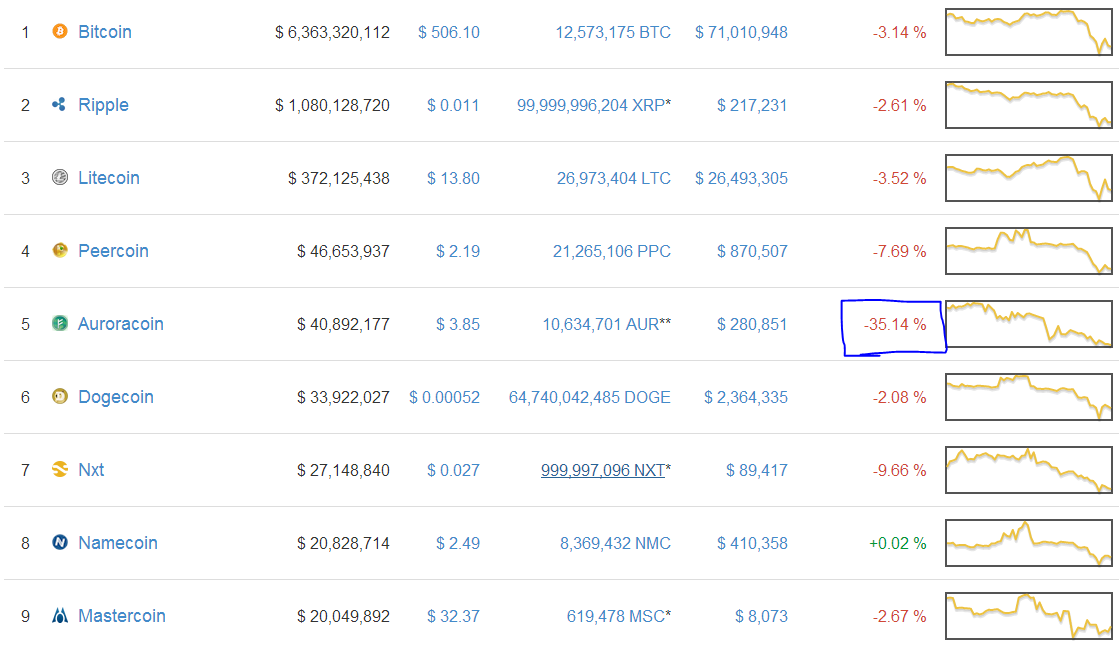Screen dimensions: 1119x647
Task: Open Namecoin price graph thumbnail
Action: pyautogui.click(x=1028, y=543)
